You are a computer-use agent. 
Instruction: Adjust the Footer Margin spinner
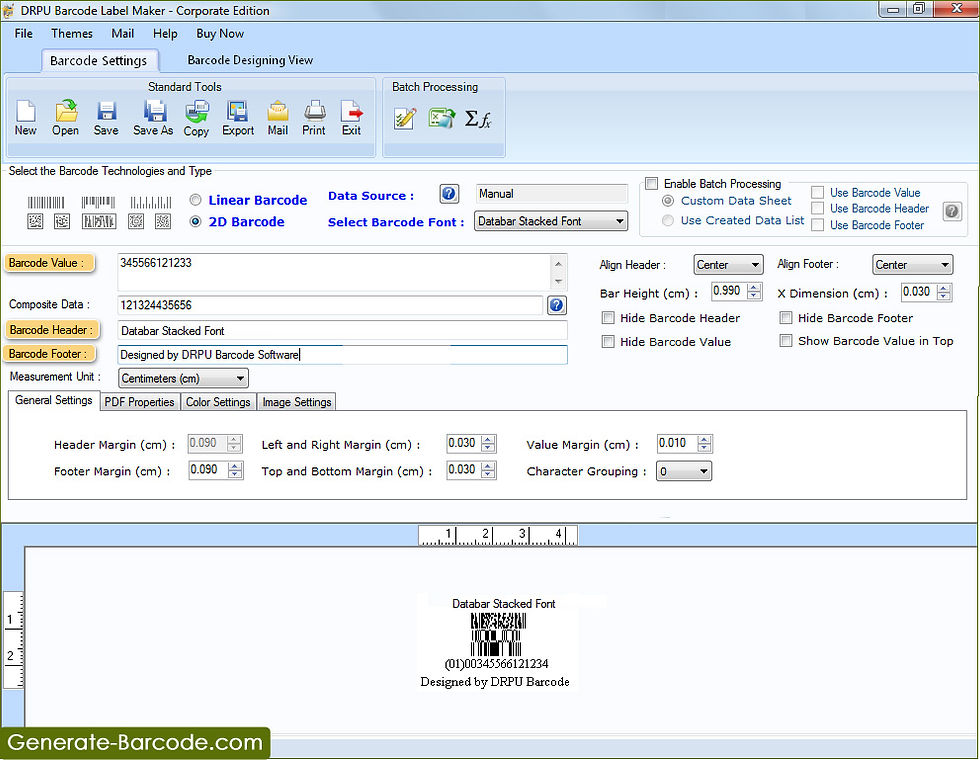(235, 470)
